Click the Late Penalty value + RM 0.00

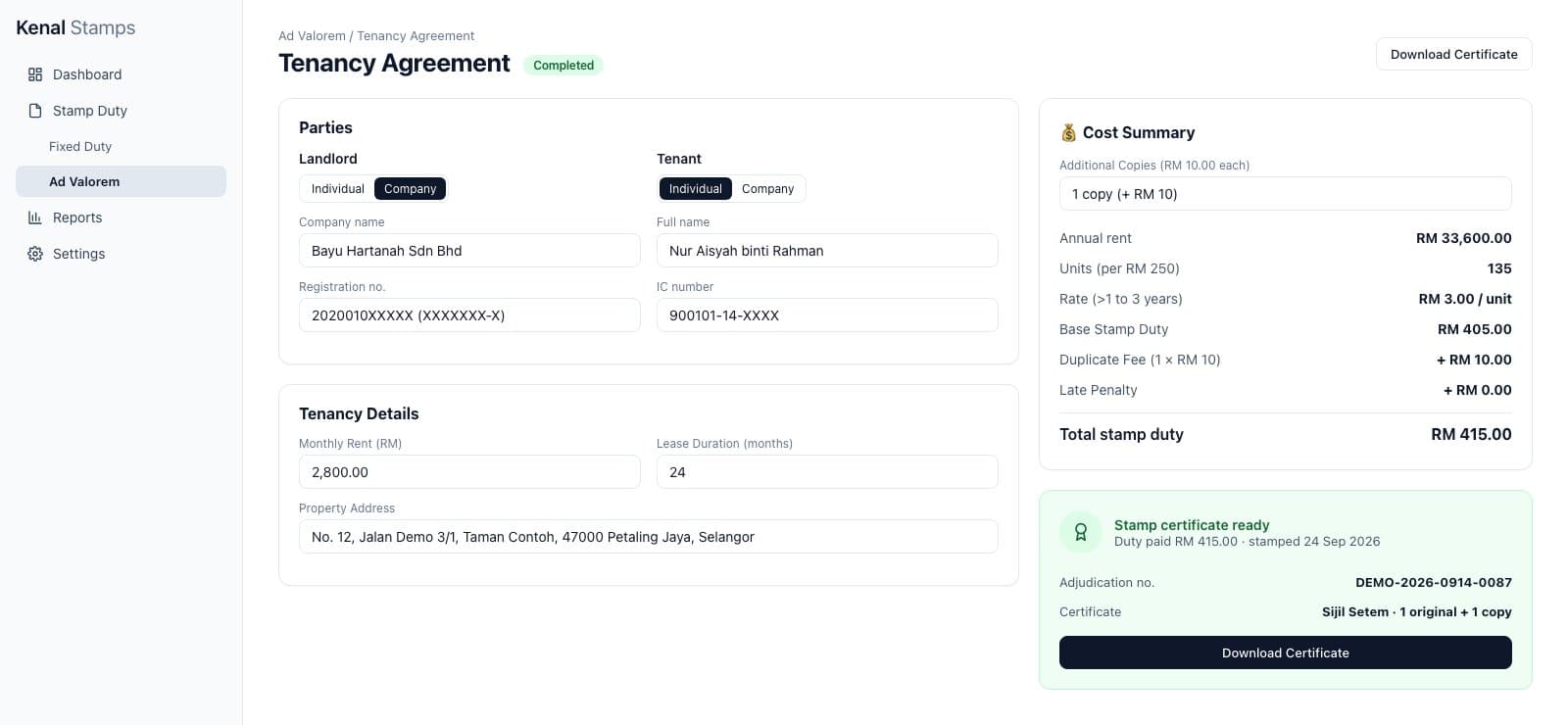[x=1477, y=390]
